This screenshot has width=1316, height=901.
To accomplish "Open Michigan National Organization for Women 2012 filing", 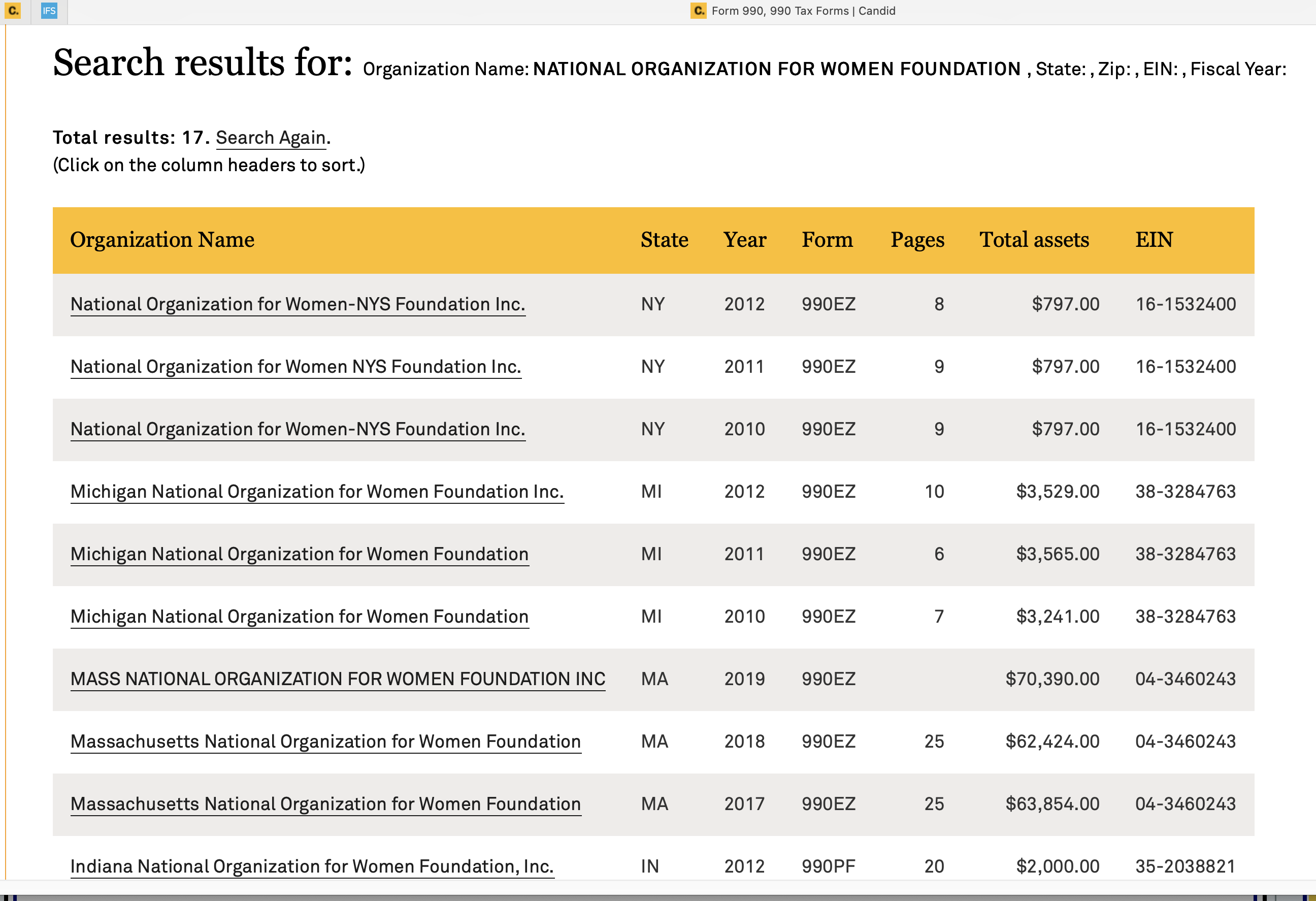I will coord(317,492).
